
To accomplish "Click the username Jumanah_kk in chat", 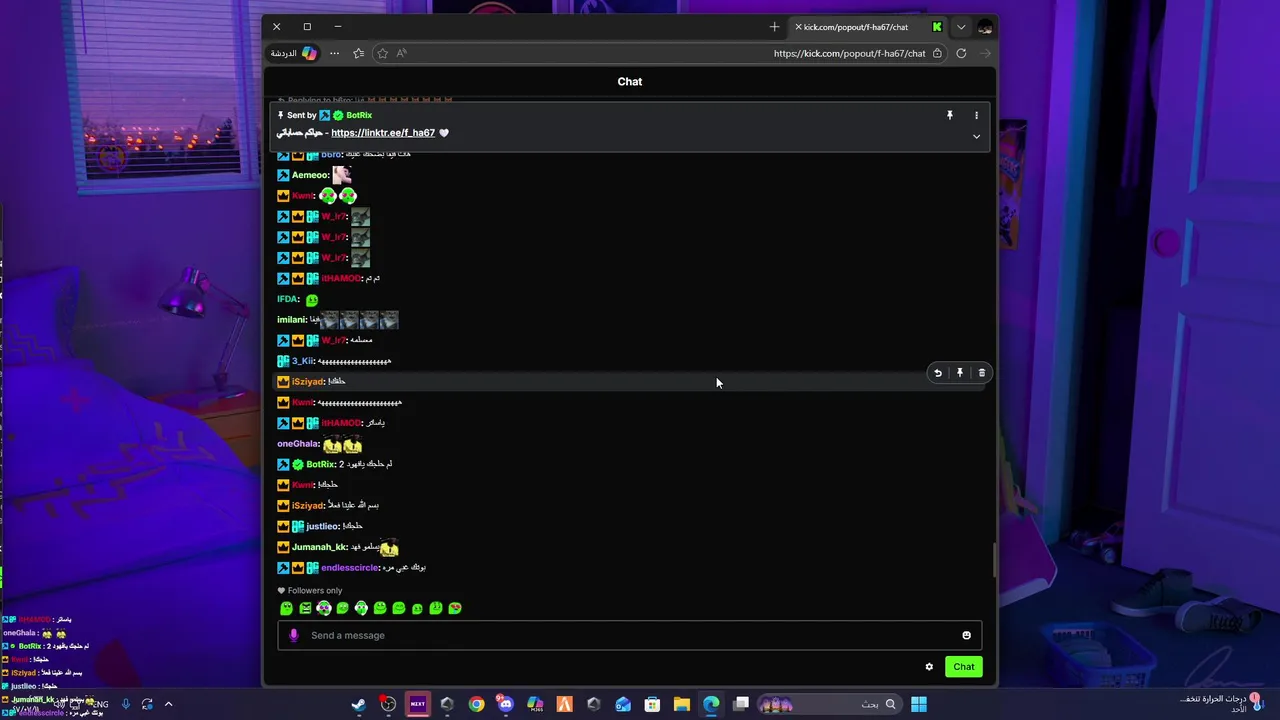I will (319, 547).
